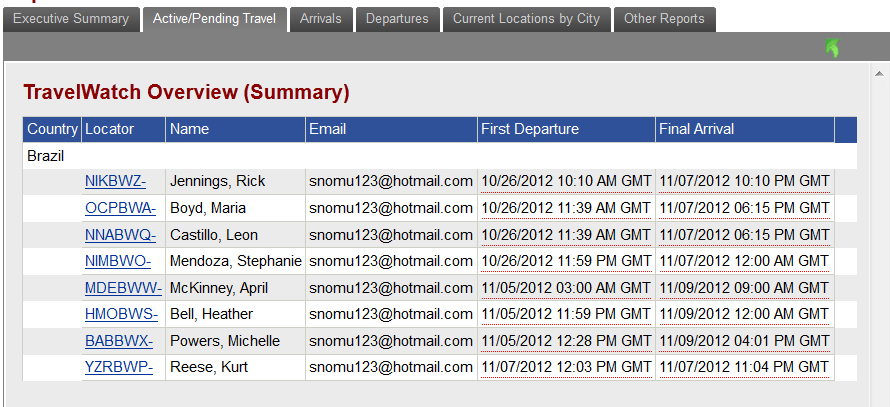Image resolution: width=890 pixels, height=407 pixels.
Task: Click the NNABWQ- locator link
Action: [x=120, y=235]
